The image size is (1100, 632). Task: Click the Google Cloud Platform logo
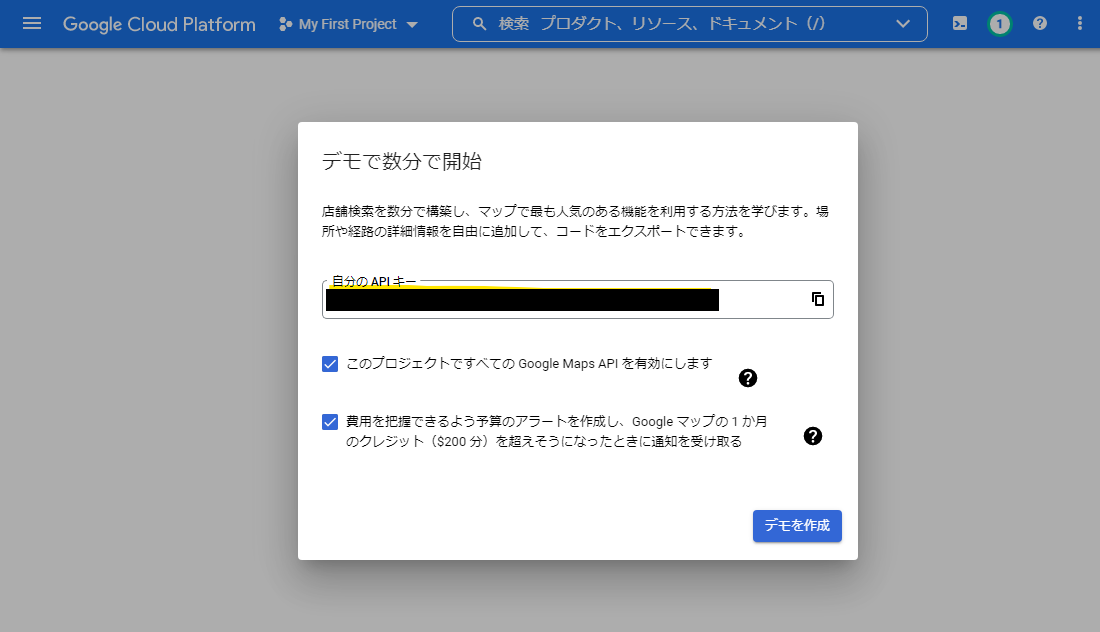tap(159, 24)
